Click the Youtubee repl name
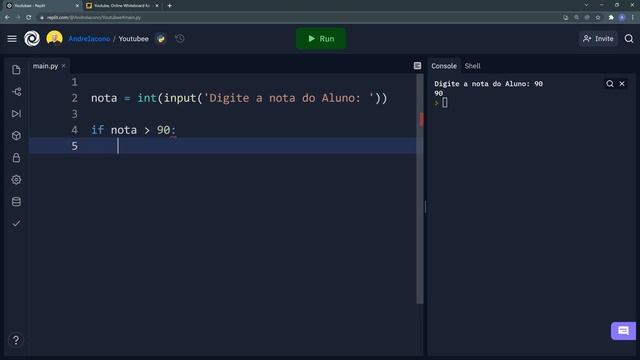640x360 pixels. pyautogui.click(x=133, y=39)
